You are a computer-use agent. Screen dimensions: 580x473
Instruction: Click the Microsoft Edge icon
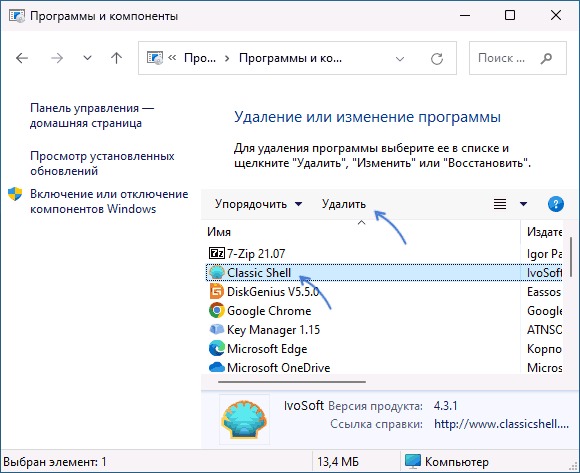(217, 349)
